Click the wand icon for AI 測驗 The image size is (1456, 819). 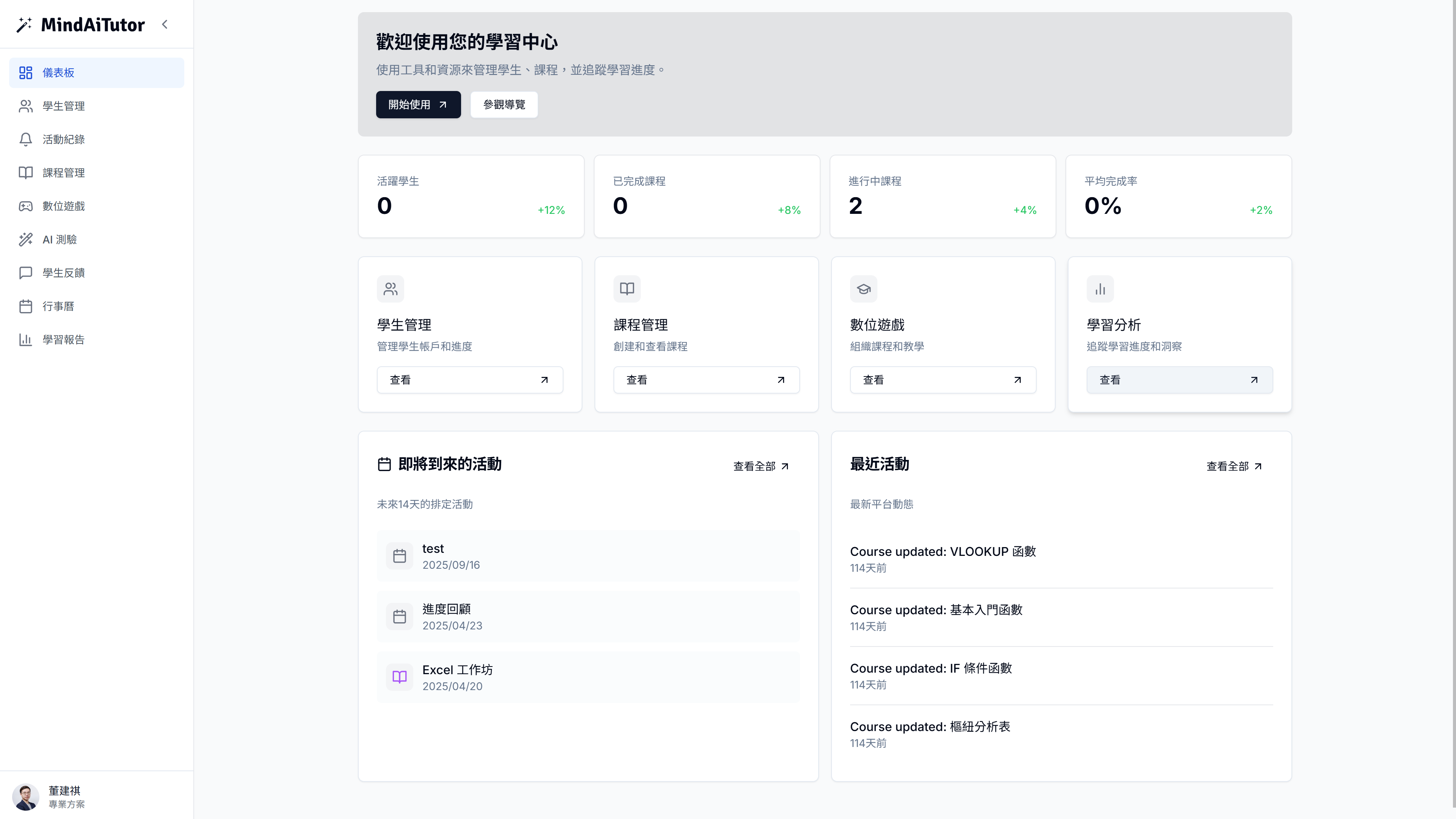coord(25,240)
